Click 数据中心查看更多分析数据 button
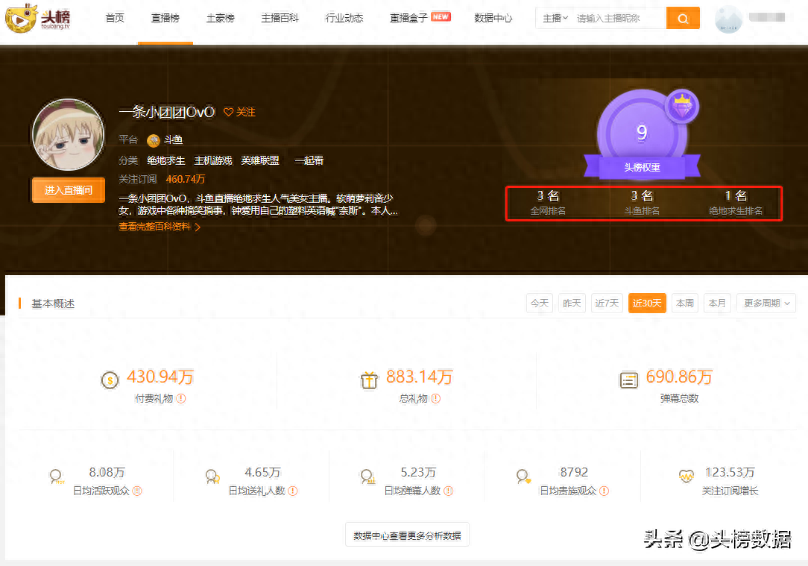The image size is (808, 566). pyautogui.click(x=407, y=536)
